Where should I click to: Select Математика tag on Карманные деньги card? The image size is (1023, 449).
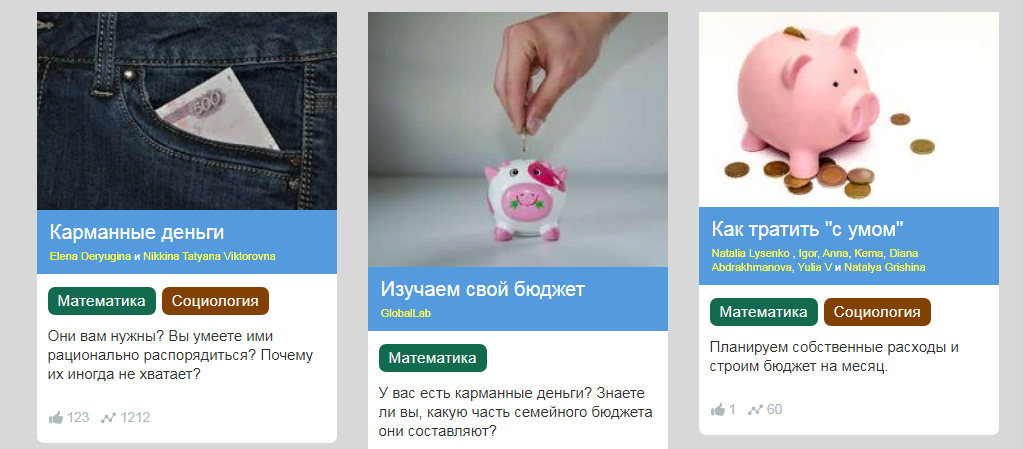click(102, 301)
